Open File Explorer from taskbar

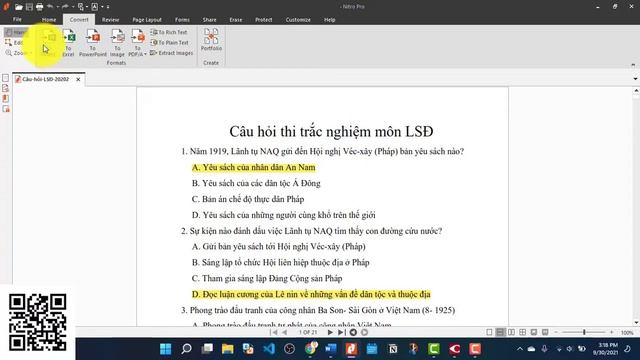(227, 349)
